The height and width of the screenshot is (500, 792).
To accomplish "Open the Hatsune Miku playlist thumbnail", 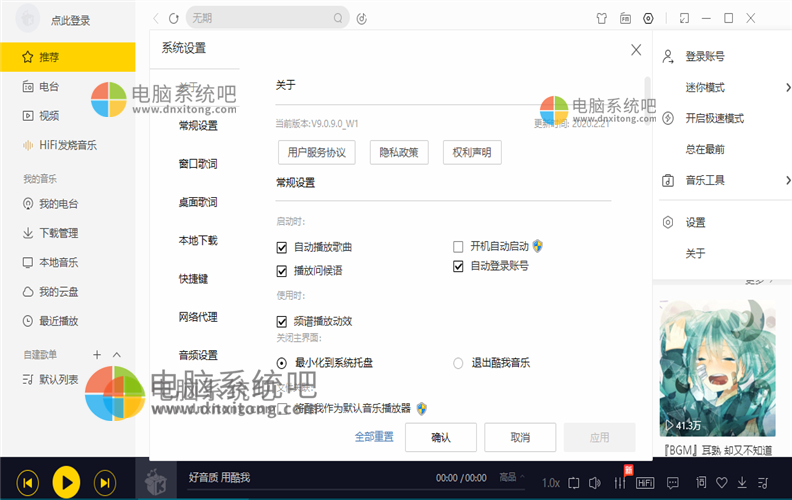I will (717, 368).
